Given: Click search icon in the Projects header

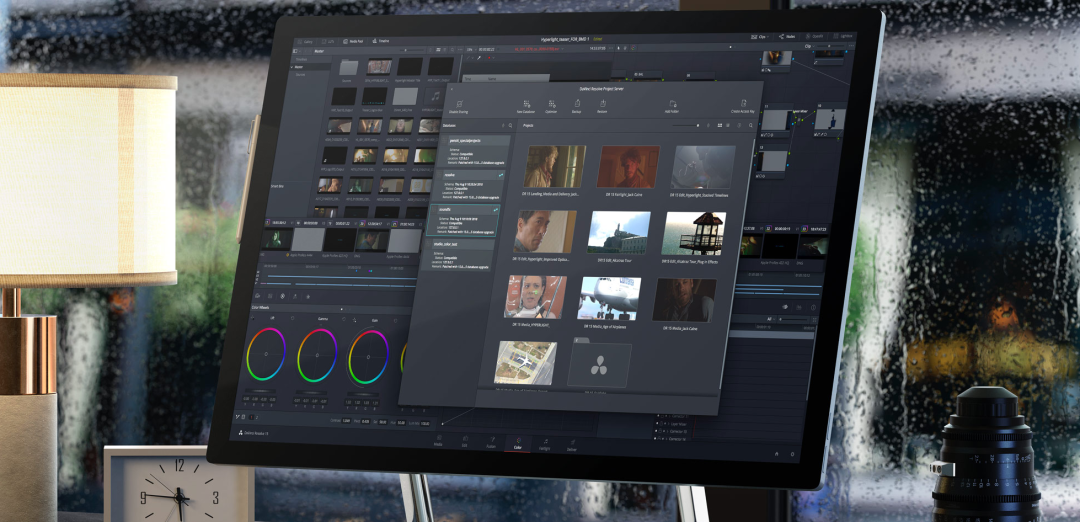Looking at the screenshot, I should click(x=749, y=126).
